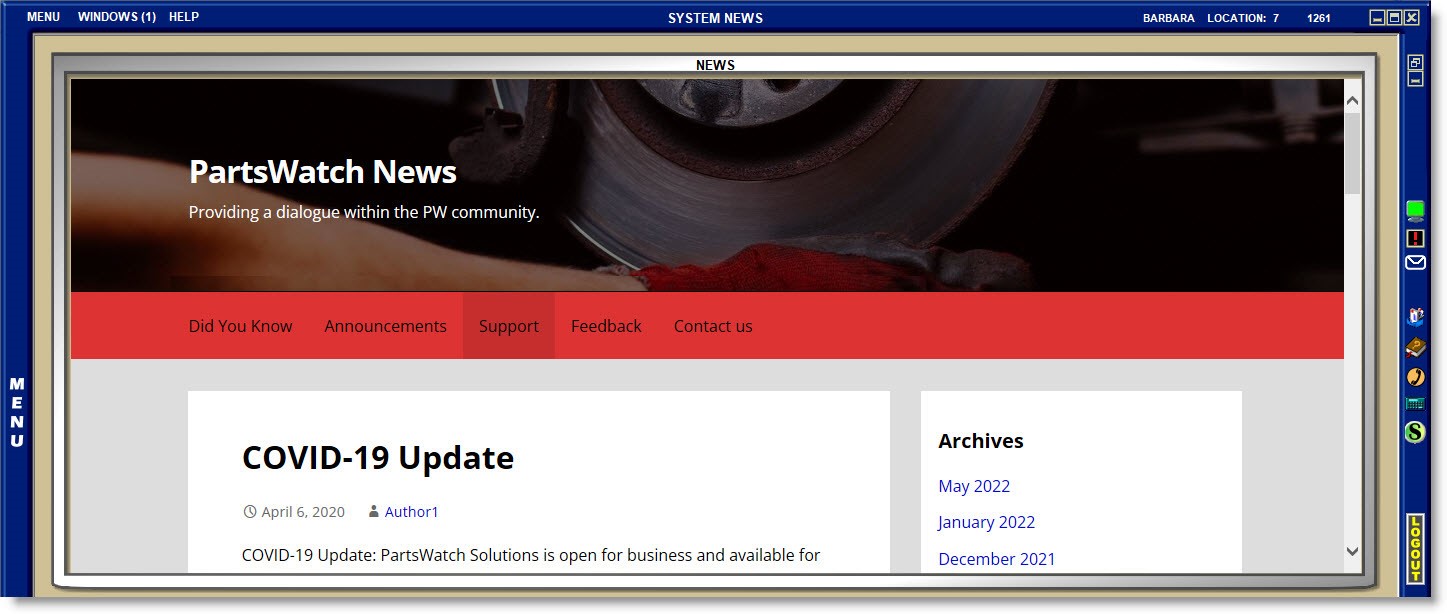Restore the inner News window
Image resolution: width=1447 pixels, height=614 pixels.
[x=1415, y=62]
